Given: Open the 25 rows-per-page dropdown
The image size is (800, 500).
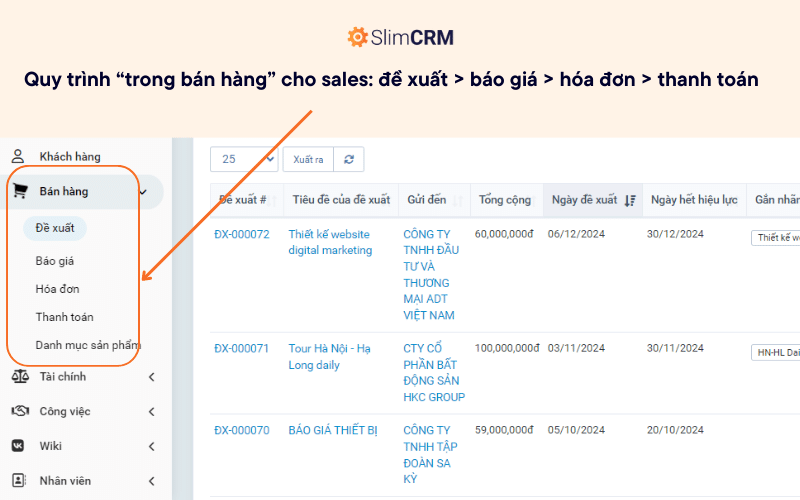Looking at the screenshot, I should [x=244, y=160].
